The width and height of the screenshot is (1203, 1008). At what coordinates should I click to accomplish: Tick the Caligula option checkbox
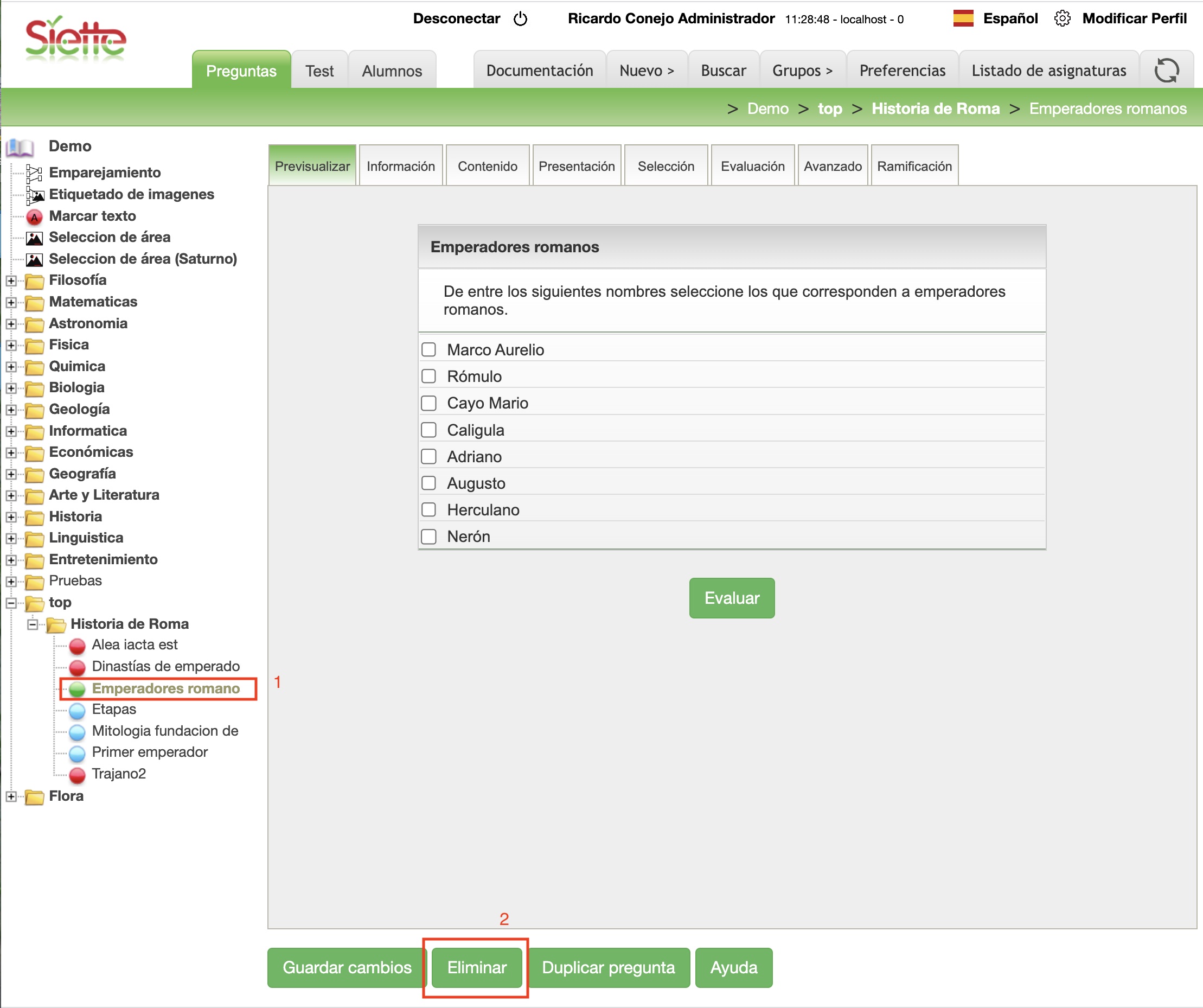(428, 430)
